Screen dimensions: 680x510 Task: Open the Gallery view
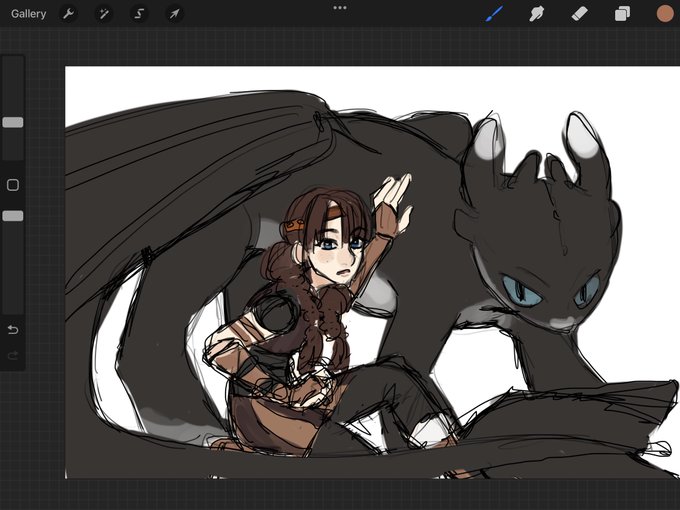click(29, 14)
